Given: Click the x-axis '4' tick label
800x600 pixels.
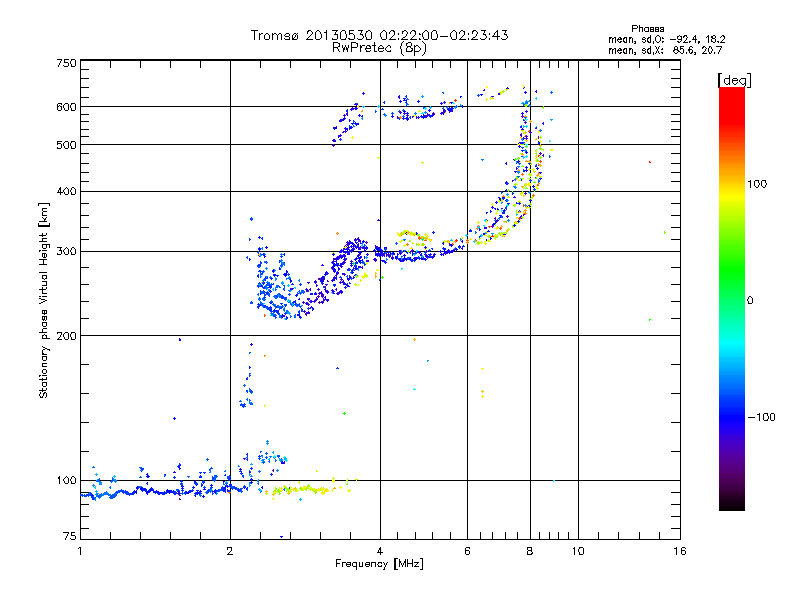Looking at the screenshot, I should pyautogui.click(x=380, y=551).
